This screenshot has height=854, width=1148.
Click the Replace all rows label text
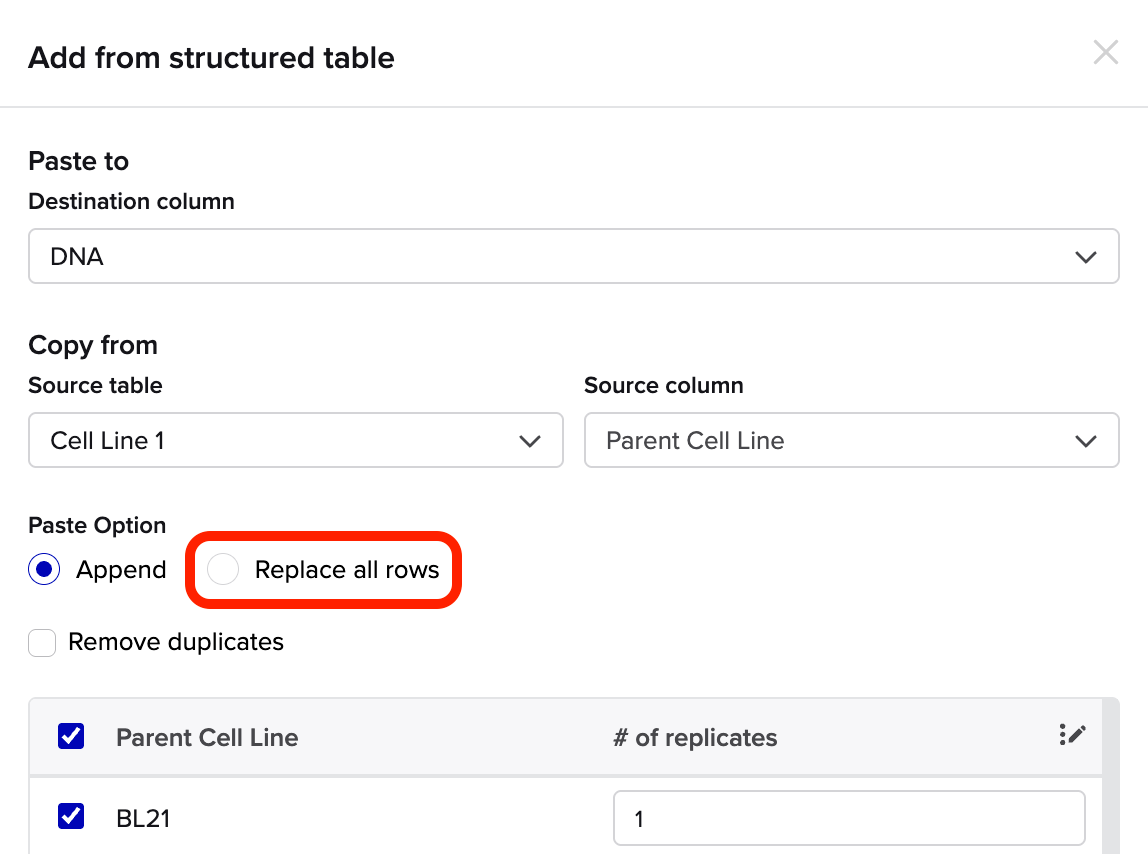[347, 570]
